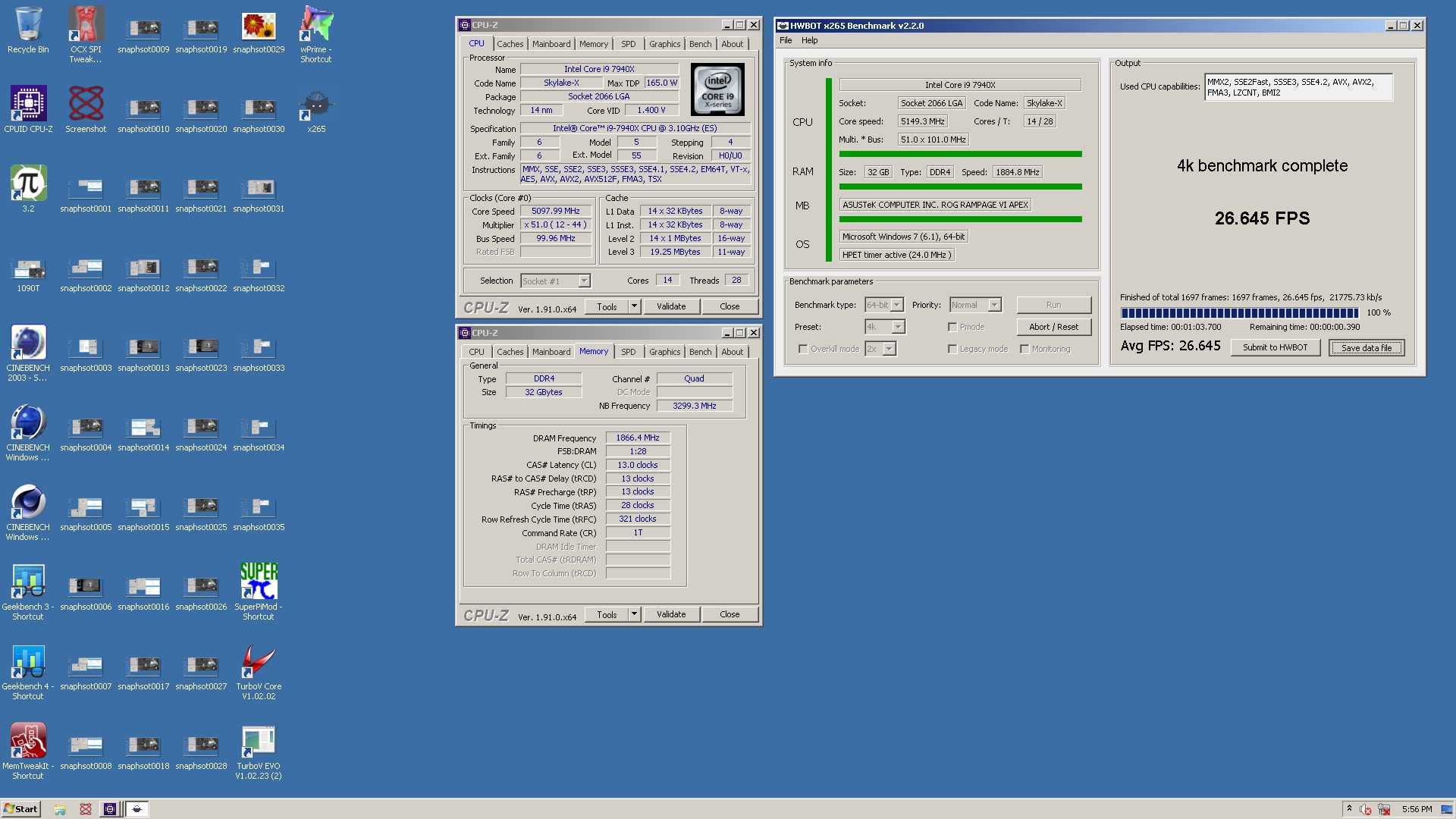Click the ASUSTeK ROG RAMPAGE VI APEX field
The image size is (1456, 819).
pyautogui.click(x=935, y=205)
